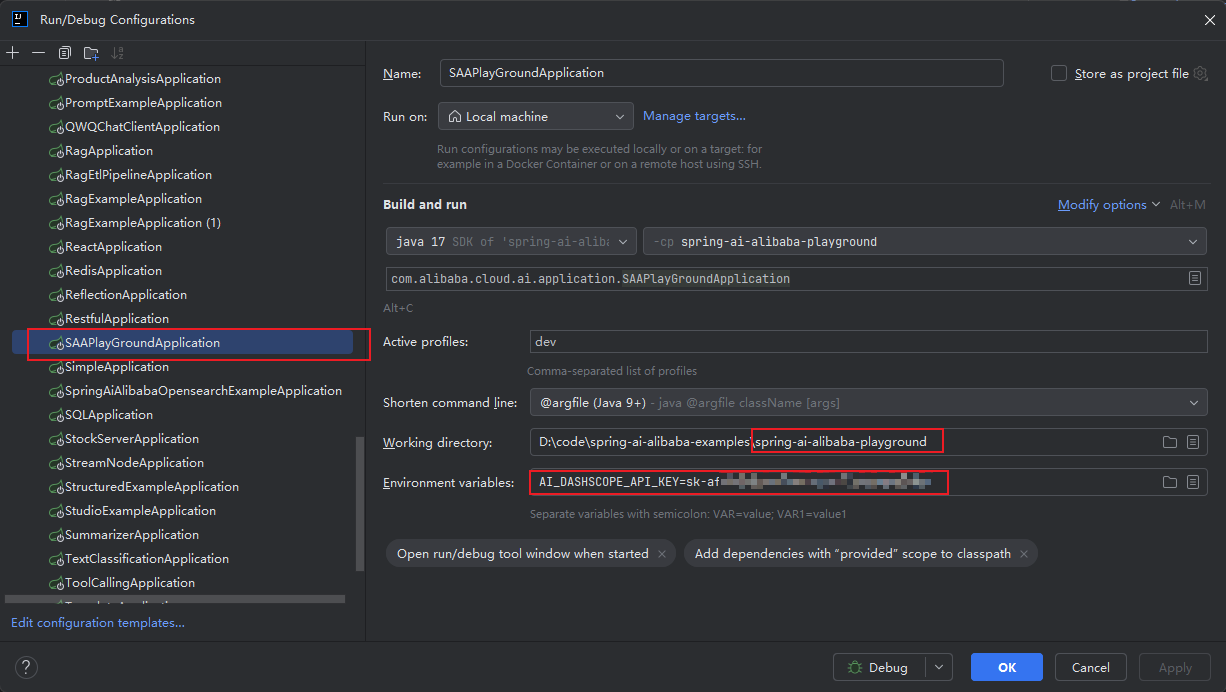
Task: Close the Run/Debug Configurations dialog
Action: point(1209,19)
